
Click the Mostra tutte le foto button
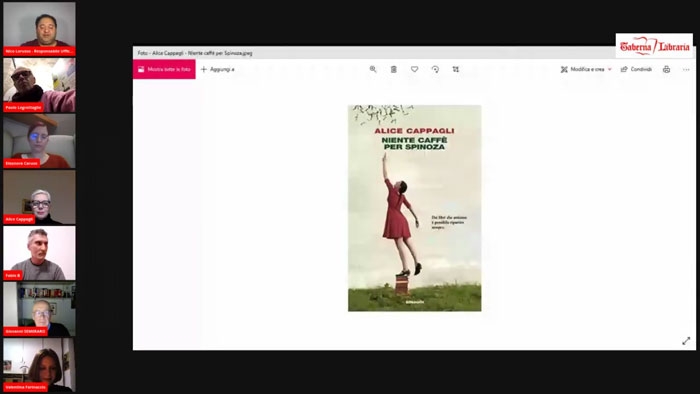tap(164, 69)
